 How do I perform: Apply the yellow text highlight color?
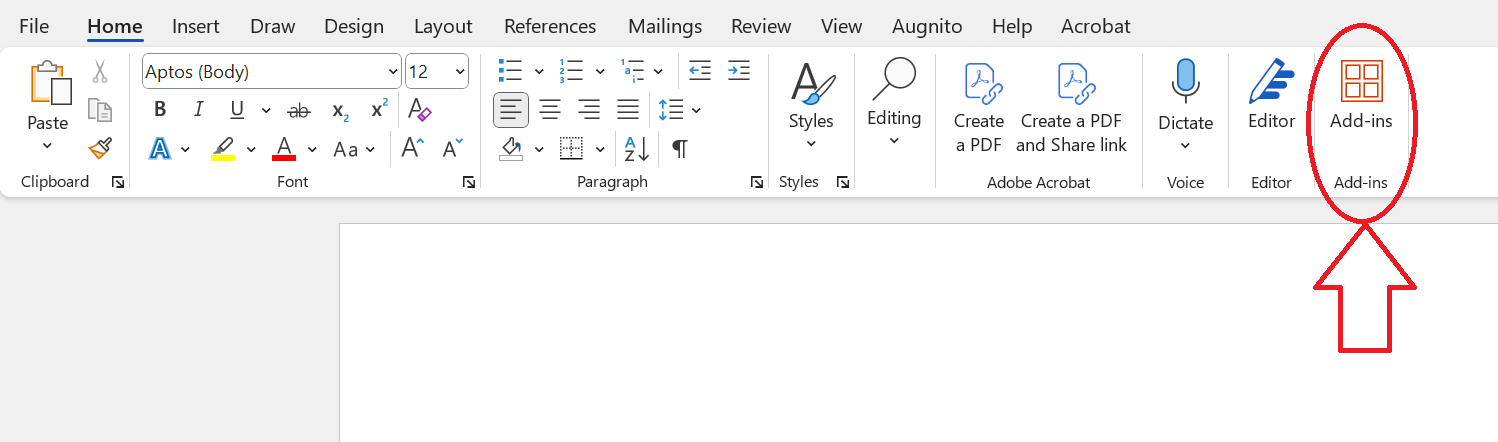[x=223, y=149]
